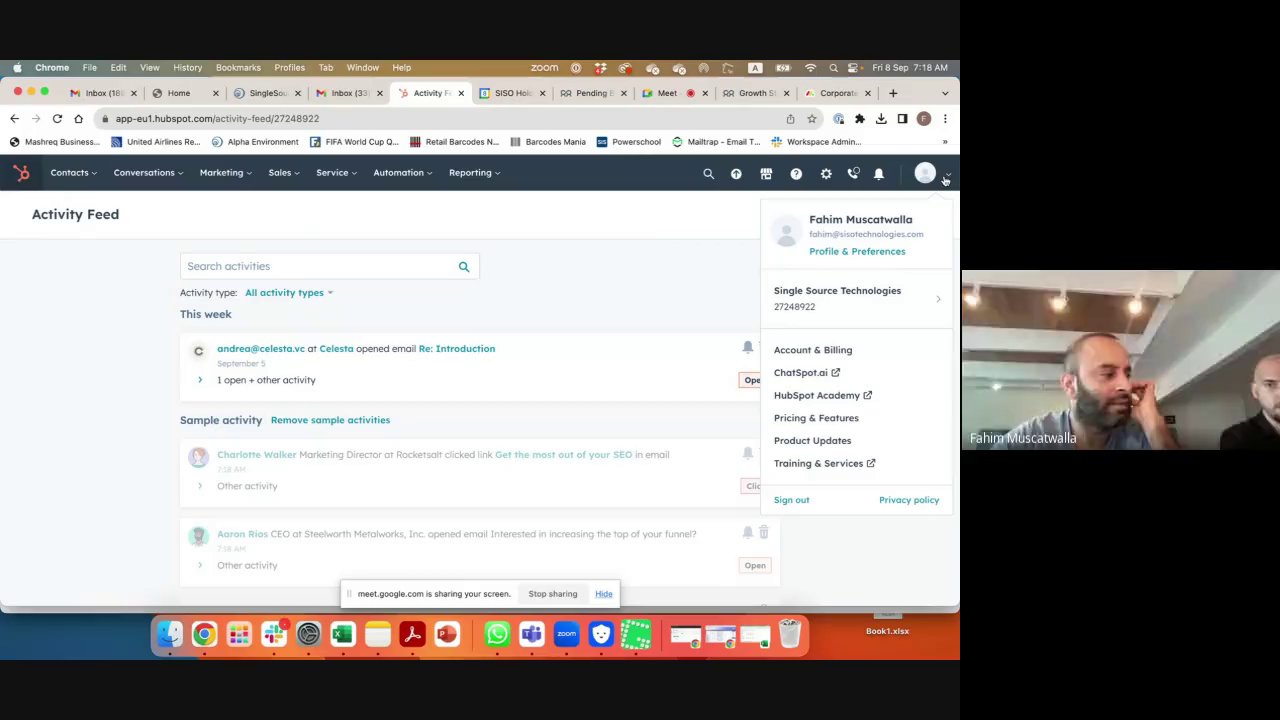Image resolution: width=1280 pixels, height=720 pixels.
Task: Select Product Updates menu entry
Action: (x=812, y=440)
